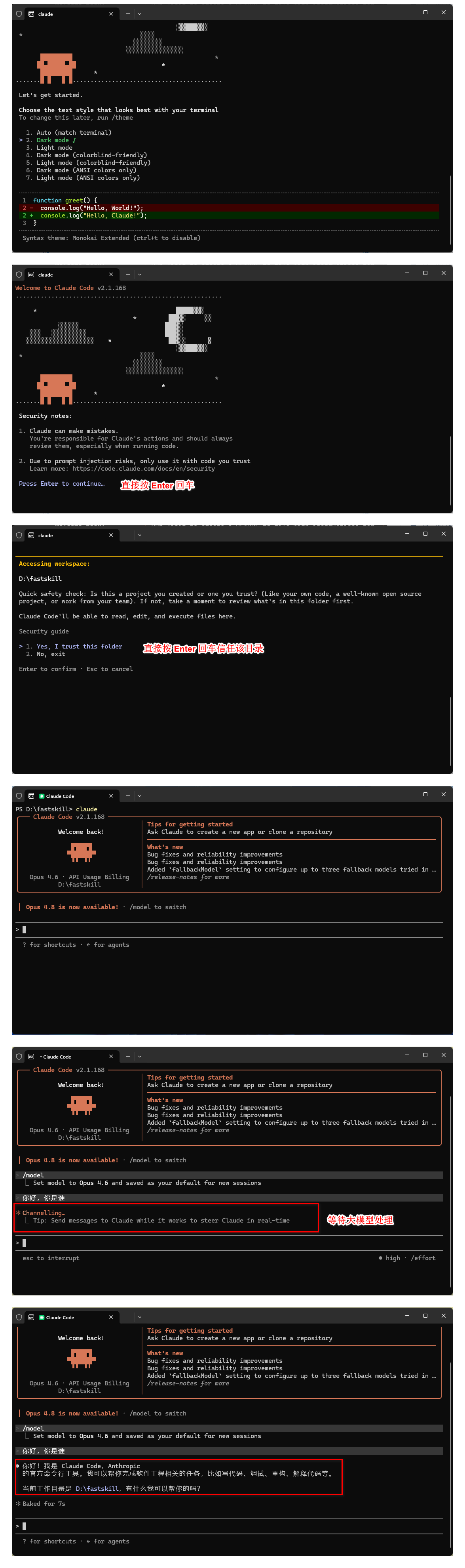Open a new tab in the Security notes window
The height and width of the screenshot is (1568, 465).
click(128, 275)
